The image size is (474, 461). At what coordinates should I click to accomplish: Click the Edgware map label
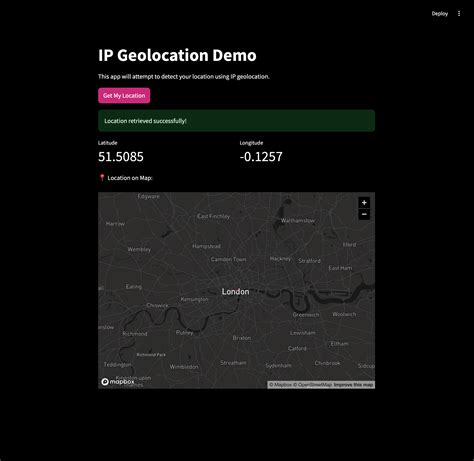(149, 196)
